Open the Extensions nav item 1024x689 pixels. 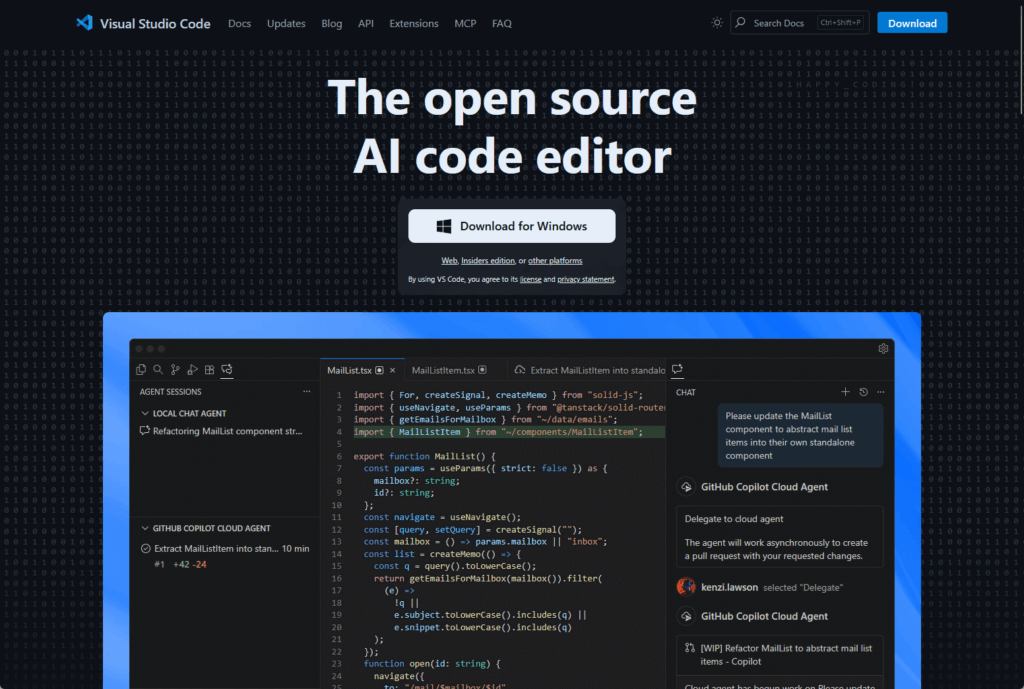point(414,24)
